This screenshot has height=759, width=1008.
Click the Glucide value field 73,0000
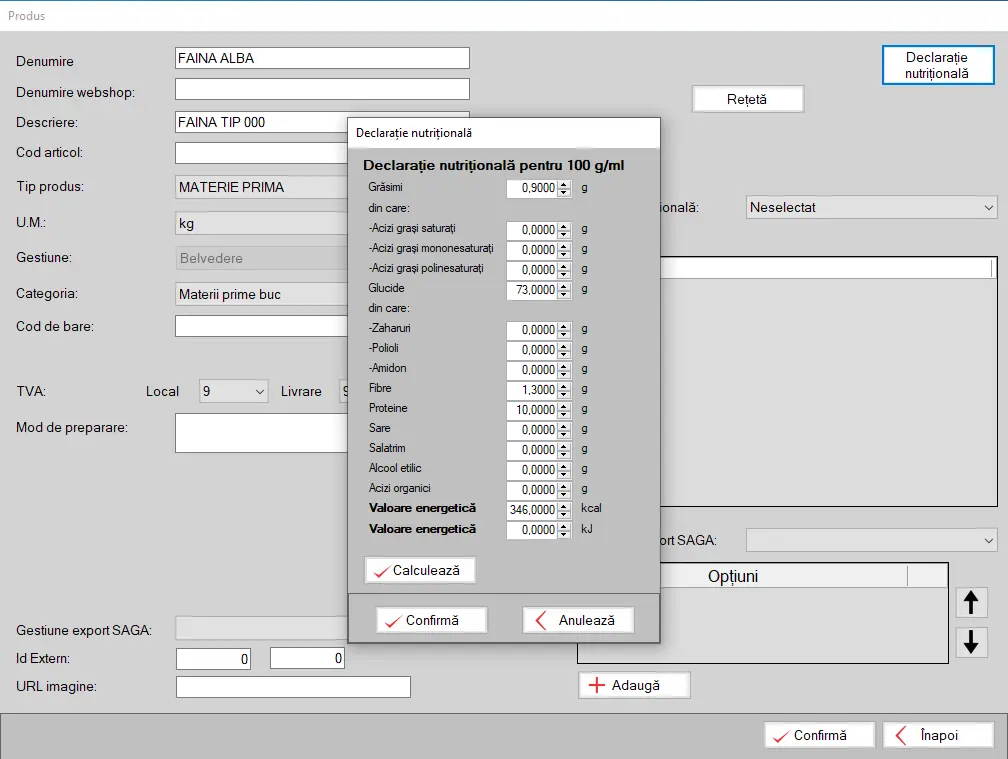532,290
